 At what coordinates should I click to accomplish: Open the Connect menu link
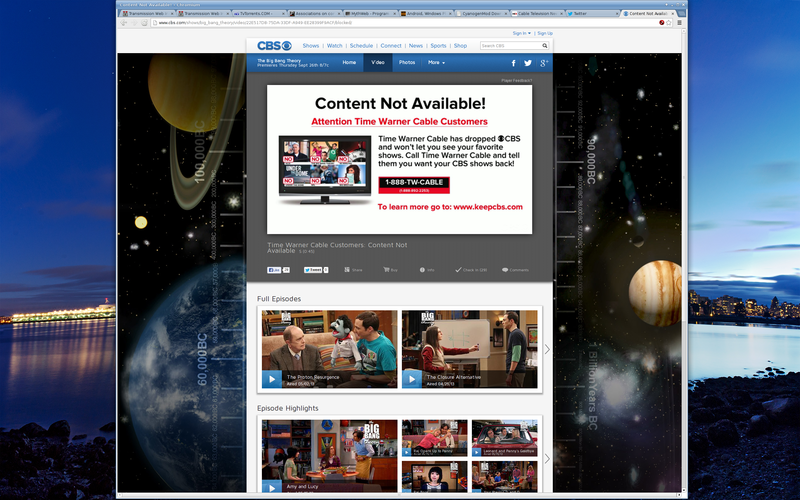coord(391,46)
